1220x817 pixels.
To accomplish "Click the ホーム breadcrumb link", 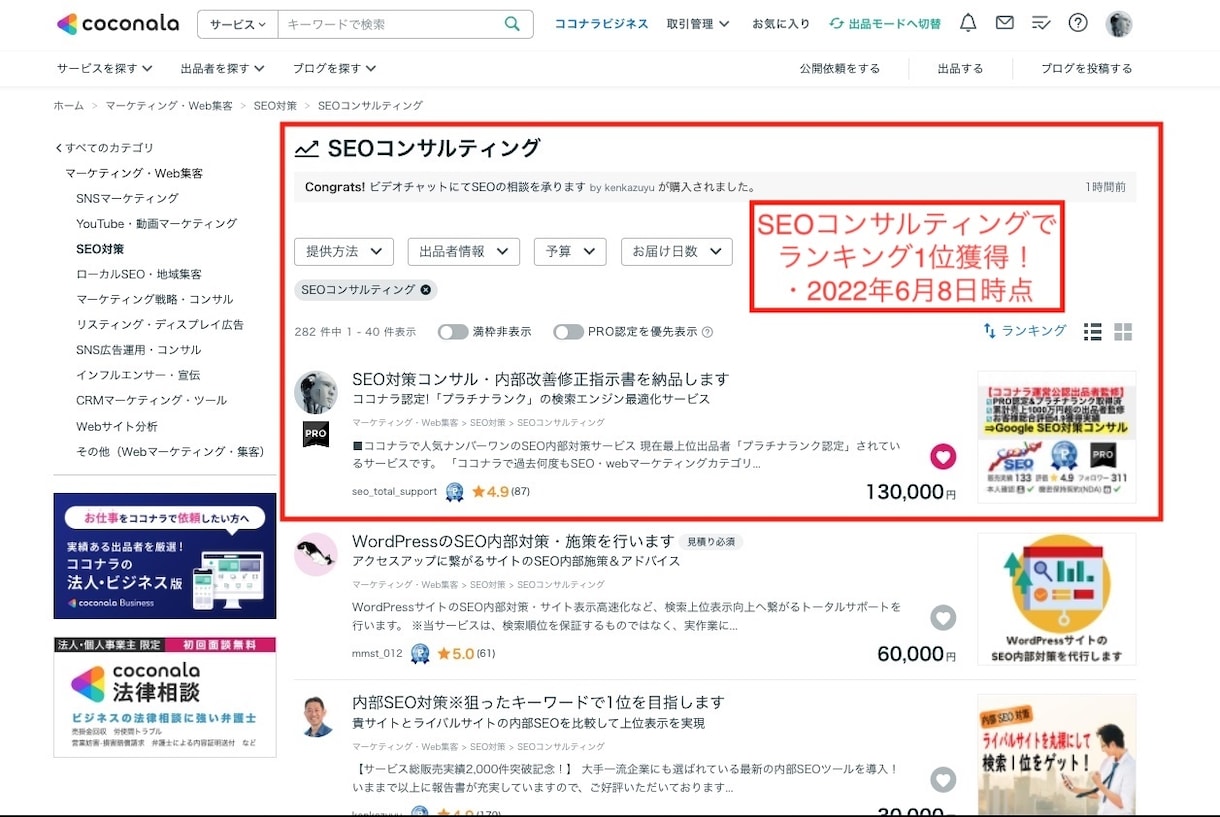I will point(69,106).
